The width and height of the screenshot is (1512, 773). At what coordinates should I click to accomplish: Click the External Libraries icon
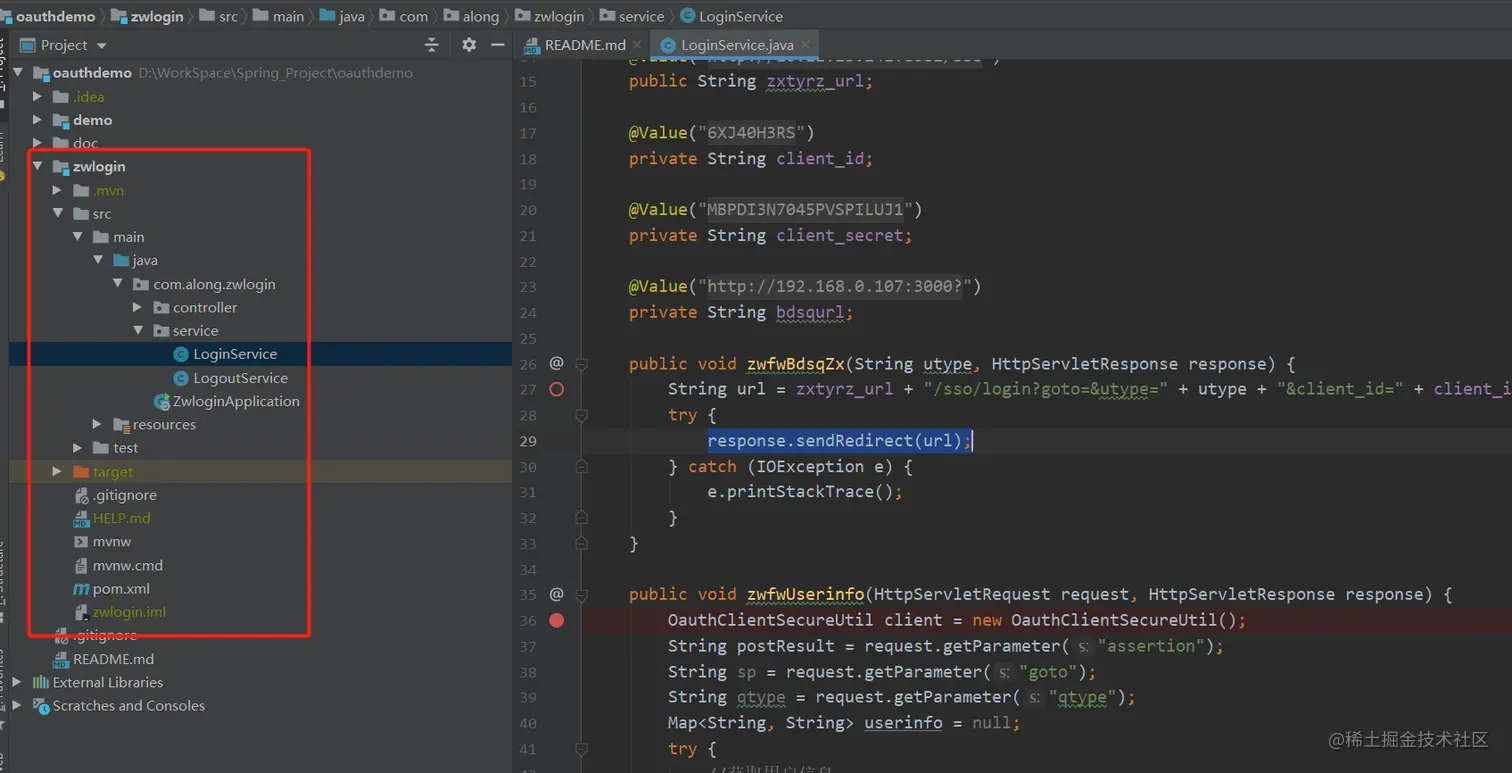(x=41, y=682)
